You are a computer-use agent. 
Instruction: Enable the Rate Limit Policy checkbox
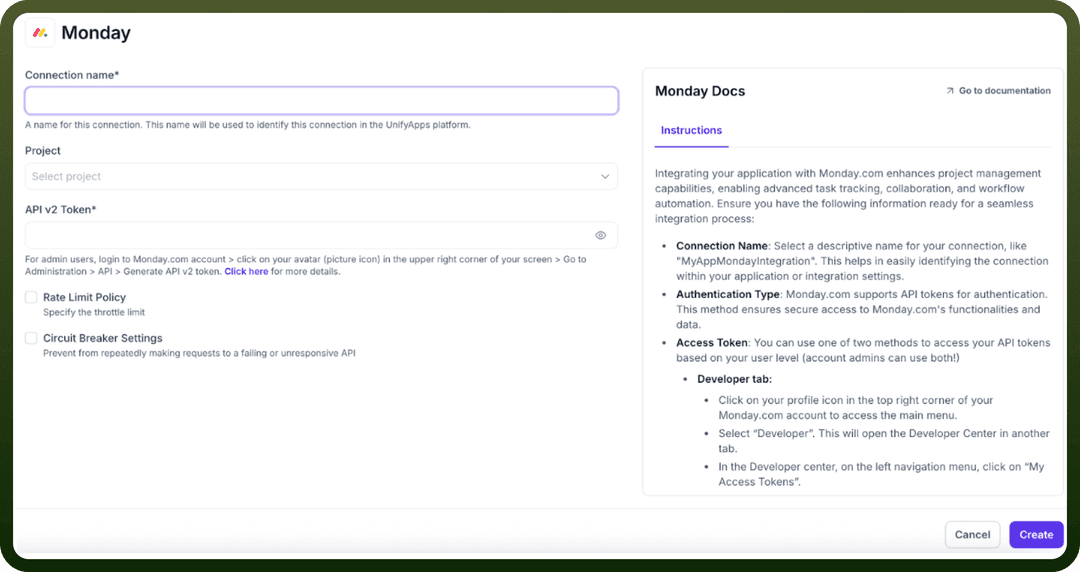coord(31,297)
